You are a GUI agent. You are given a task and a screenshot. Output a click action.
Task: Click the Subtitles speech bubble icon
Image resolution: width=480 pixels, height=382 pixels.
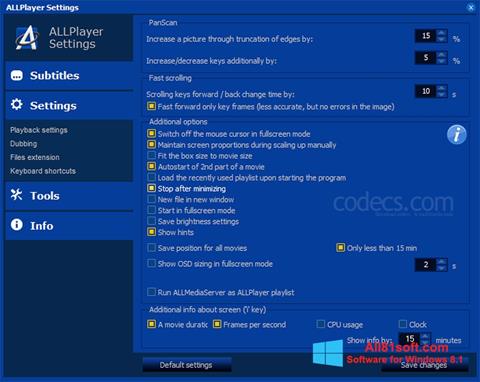17,75
